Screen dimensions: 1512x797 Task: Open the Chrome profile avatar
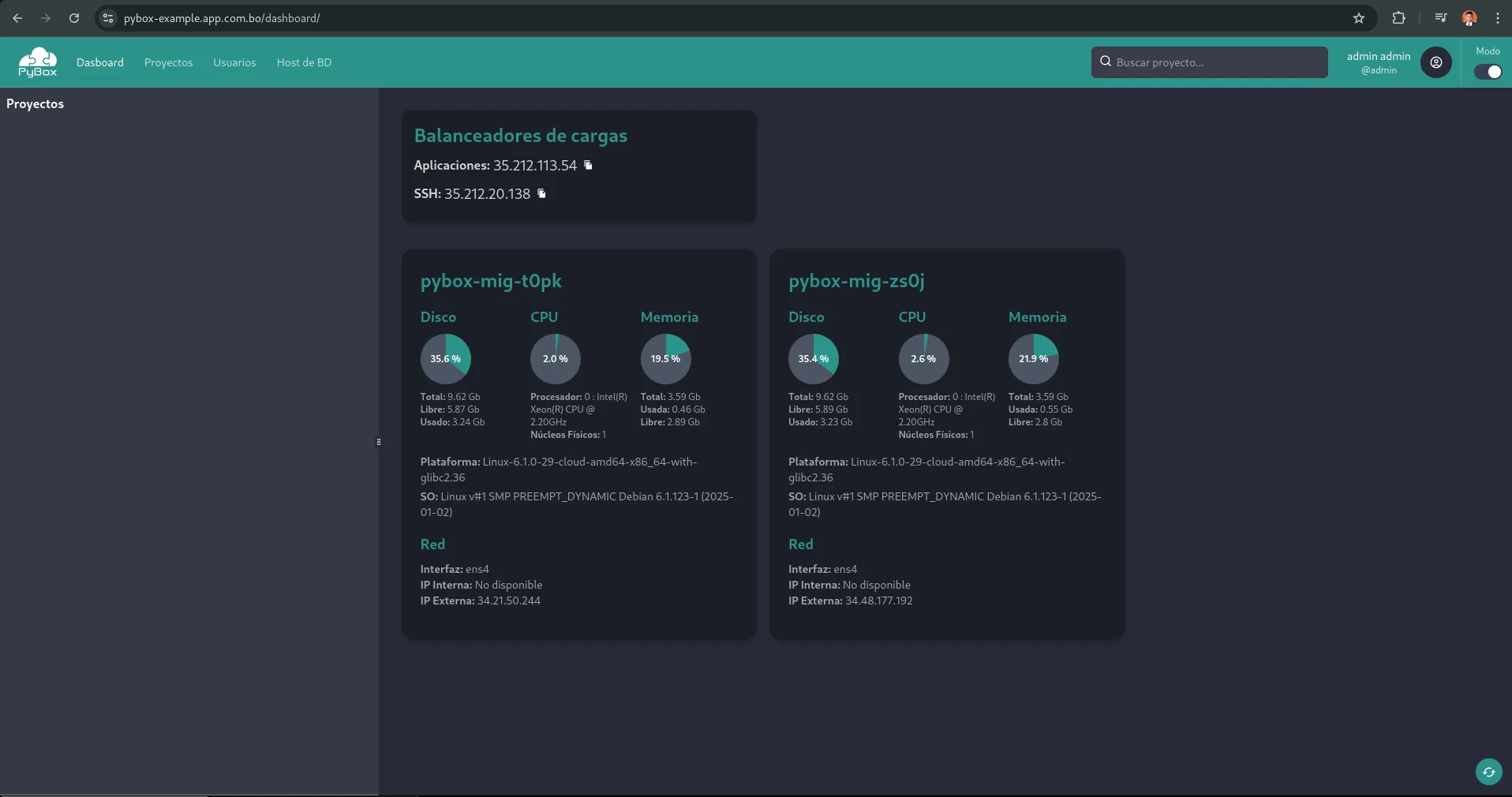click(1469, 18)
